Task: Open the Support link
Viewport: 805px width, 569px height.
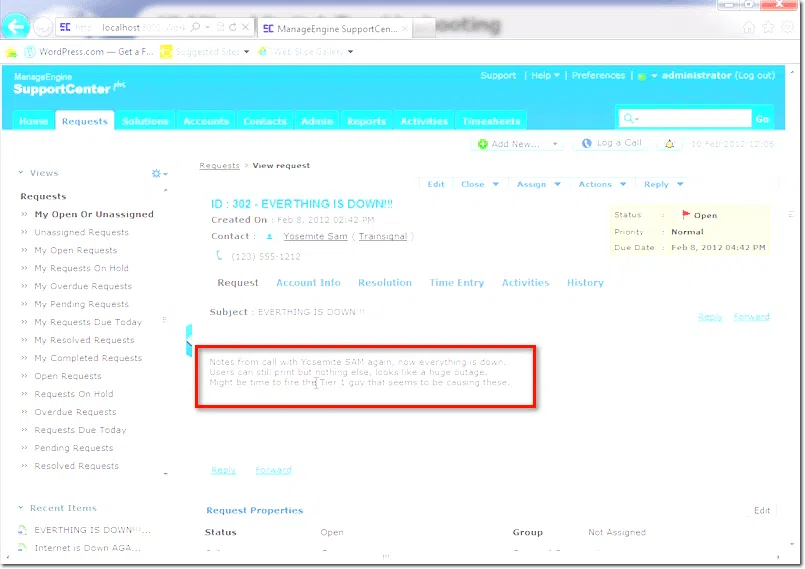Action: point(498,75)
